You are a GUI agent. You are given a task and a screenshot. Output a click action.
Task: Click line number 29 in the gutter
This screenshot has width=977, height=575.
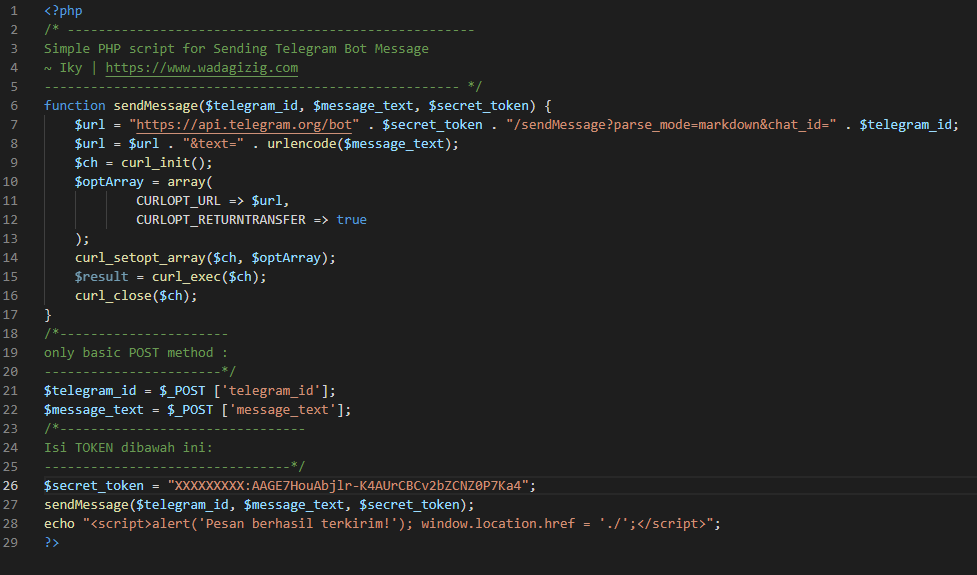(x=11, y=543)
